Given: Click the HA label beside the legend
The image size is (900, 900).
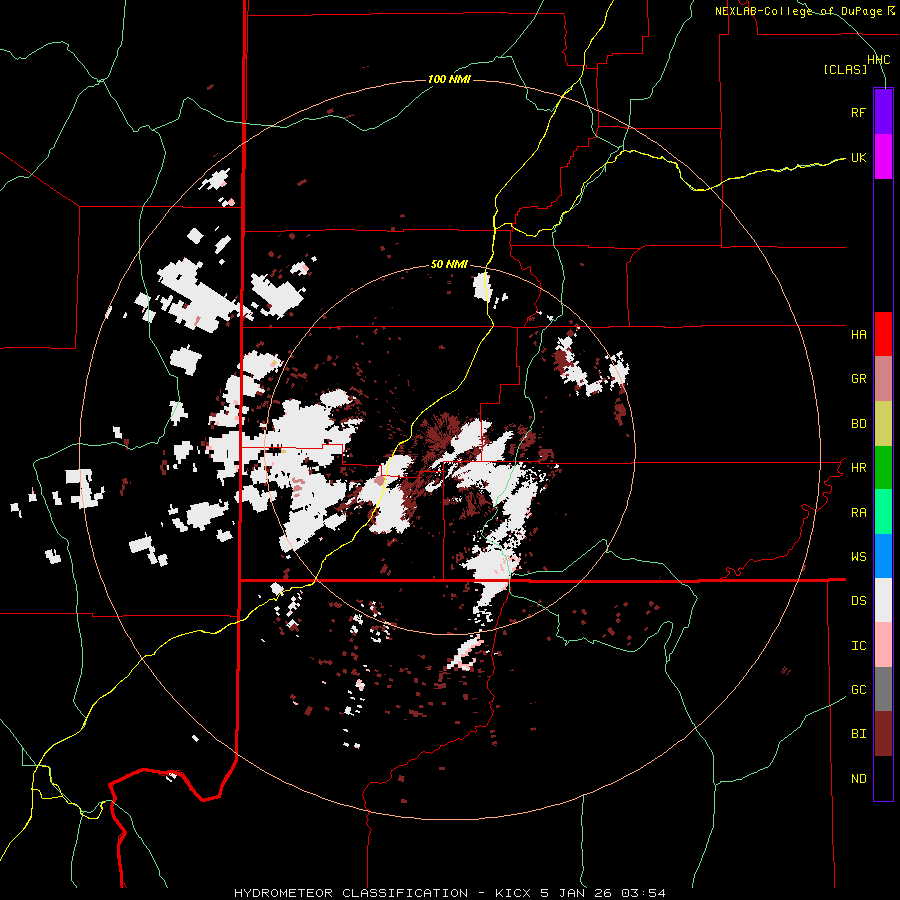Looking at the screenshot, I should coord(858,334).
